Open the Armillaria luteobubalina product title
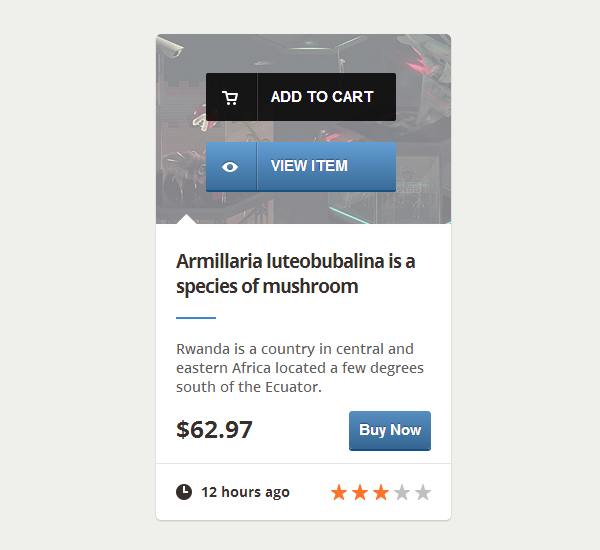Viewport: 600px width, 550px height. click(x=295, y=274)
